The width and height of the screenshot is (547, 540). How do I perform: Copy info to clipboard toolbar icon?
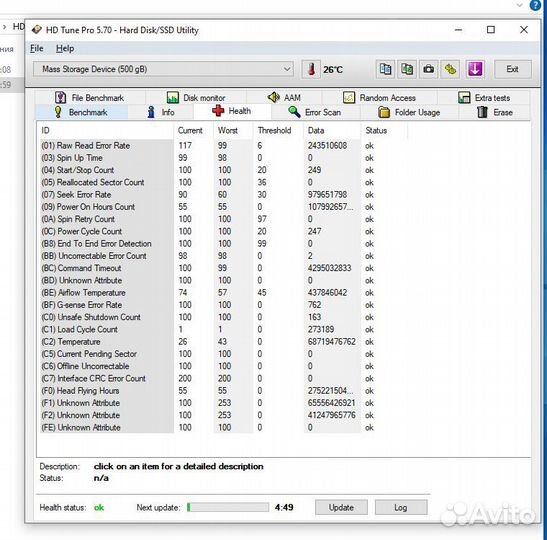385,69
